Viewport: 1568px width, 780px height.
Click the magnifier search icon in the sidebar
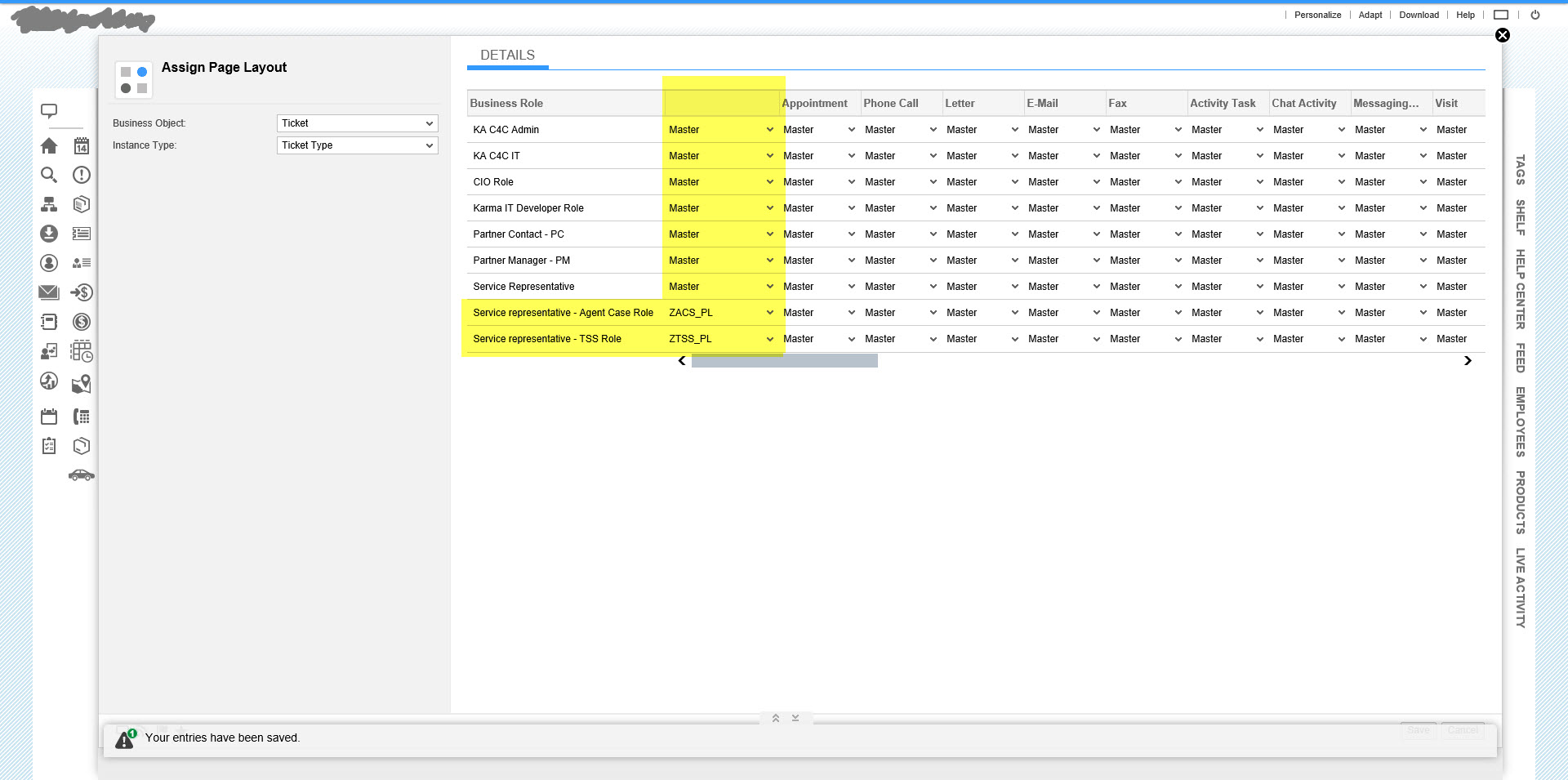coord(49,175)
